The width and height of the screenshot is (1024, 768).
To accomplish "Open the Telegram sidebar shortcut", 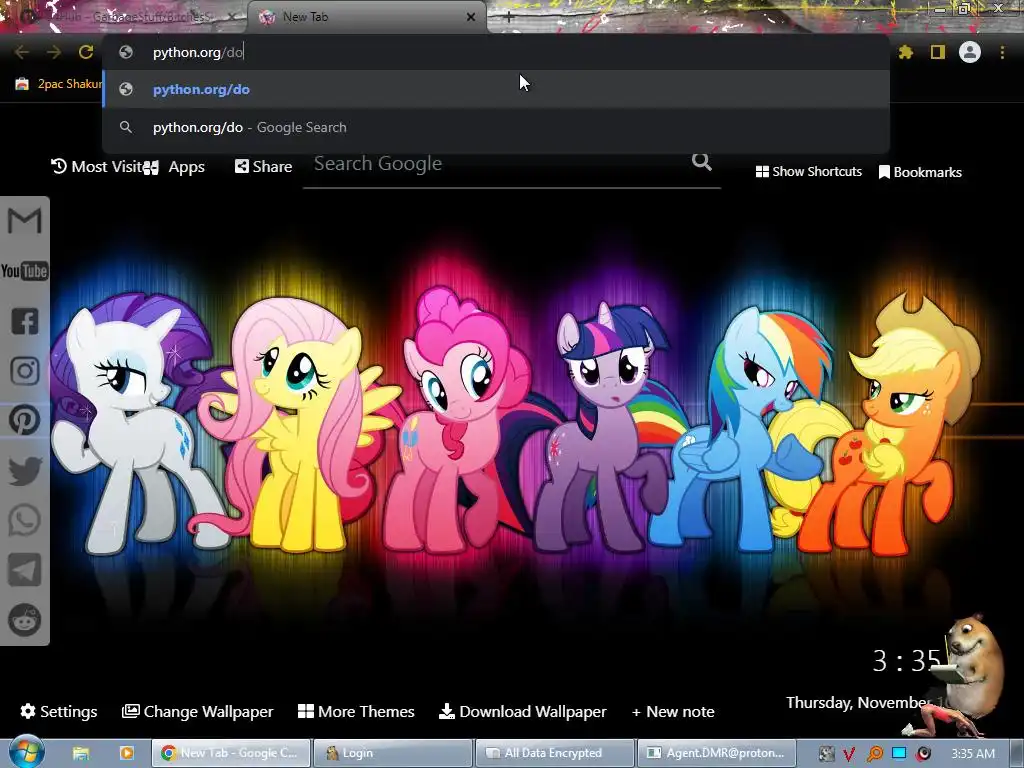I will pos(24,570).
